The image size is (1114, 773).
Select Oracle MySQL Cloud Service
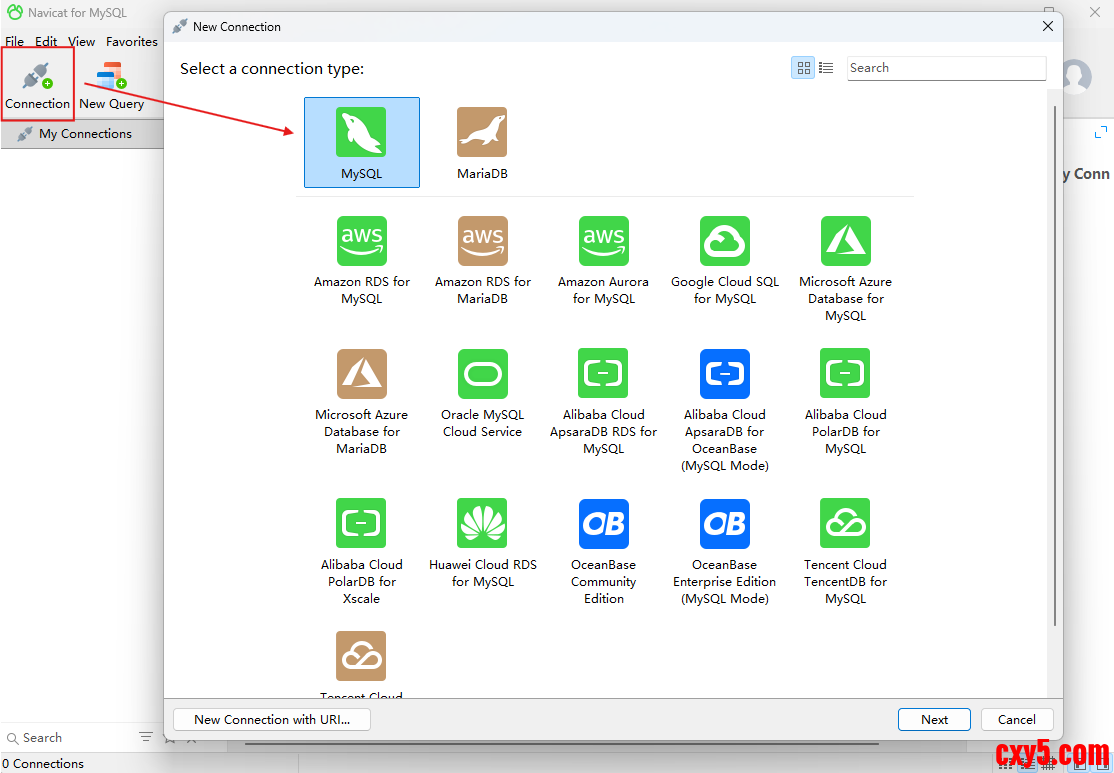pos(482,374)
